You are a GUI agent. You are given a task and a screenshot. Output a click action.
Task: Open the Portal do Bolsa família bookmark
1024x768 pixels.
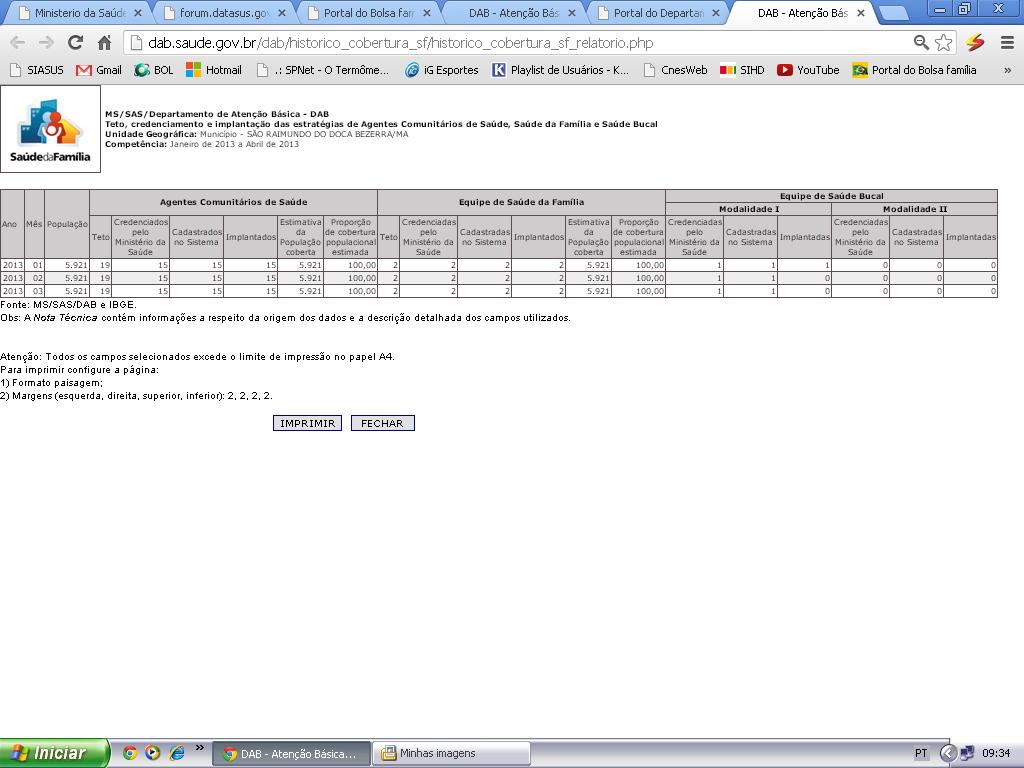click(914, 70)
